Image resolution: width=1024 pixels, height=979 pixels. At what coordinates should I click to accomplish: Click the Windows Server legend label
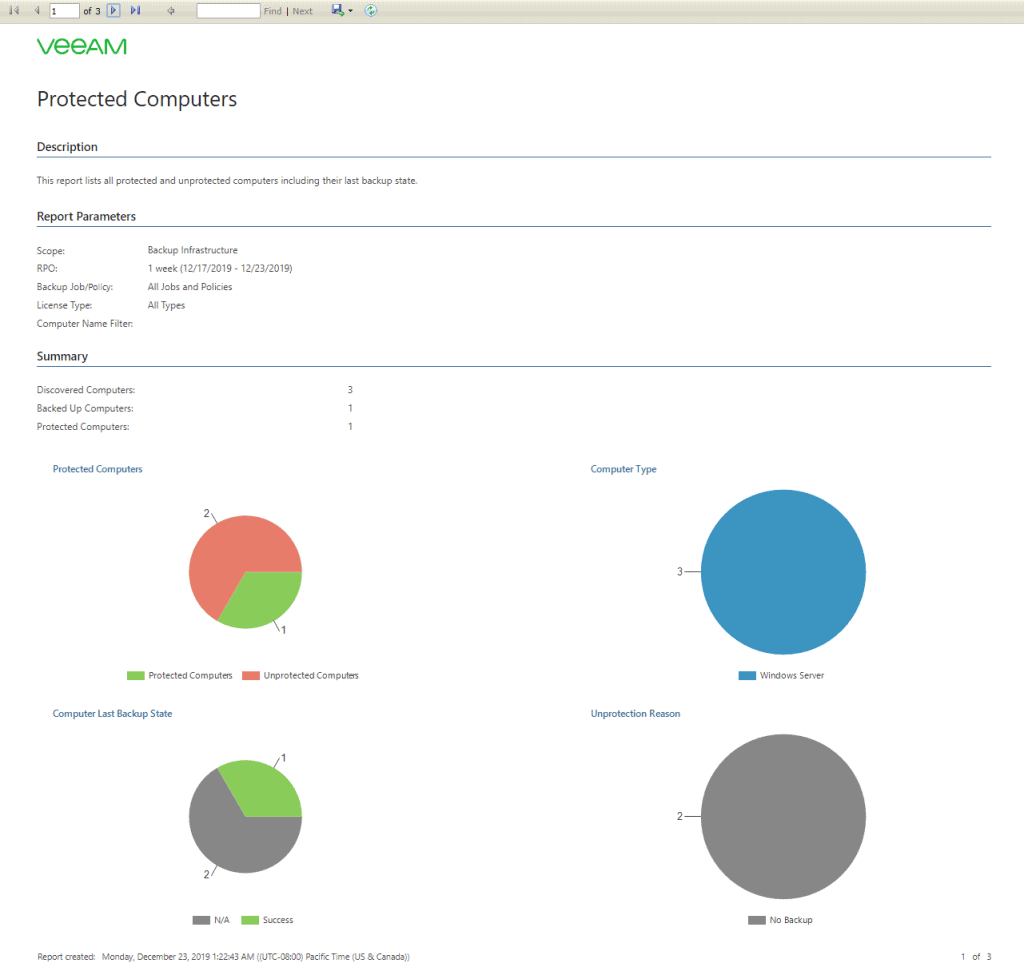pyautogui.click(x=792, y=675)
